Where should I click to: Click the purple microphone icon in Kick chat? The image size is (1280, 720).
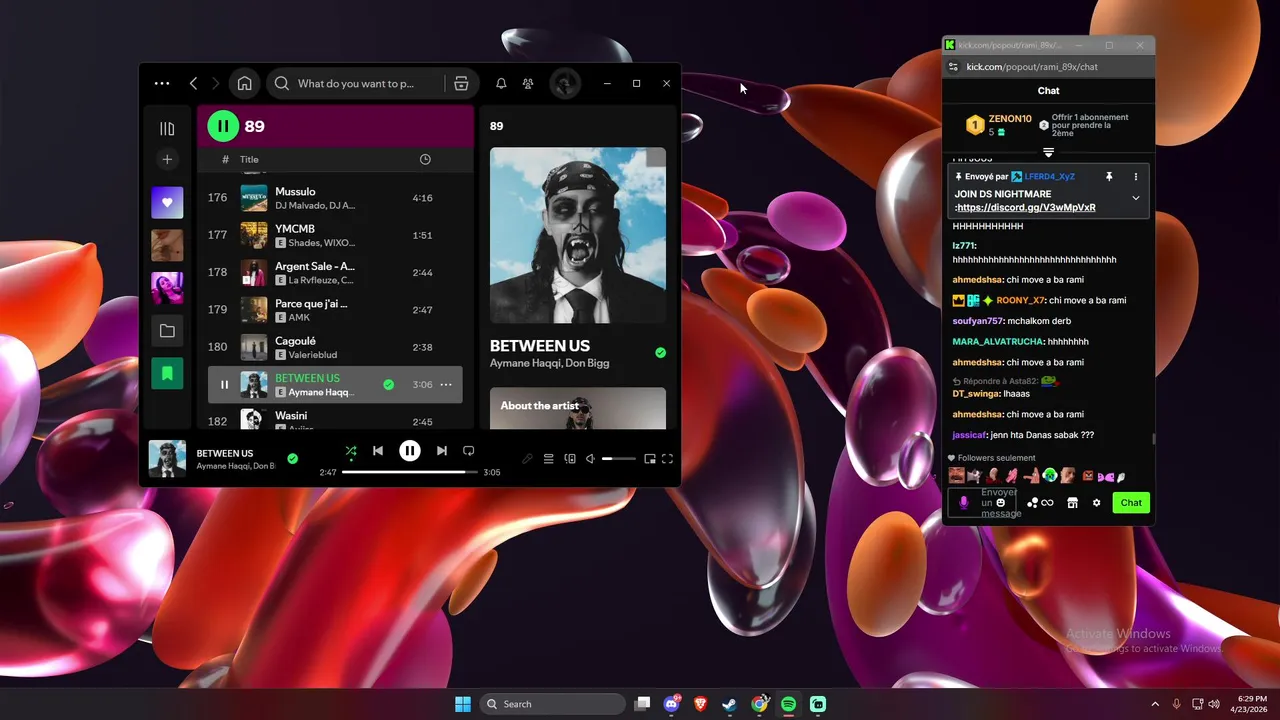pos(964,503)
